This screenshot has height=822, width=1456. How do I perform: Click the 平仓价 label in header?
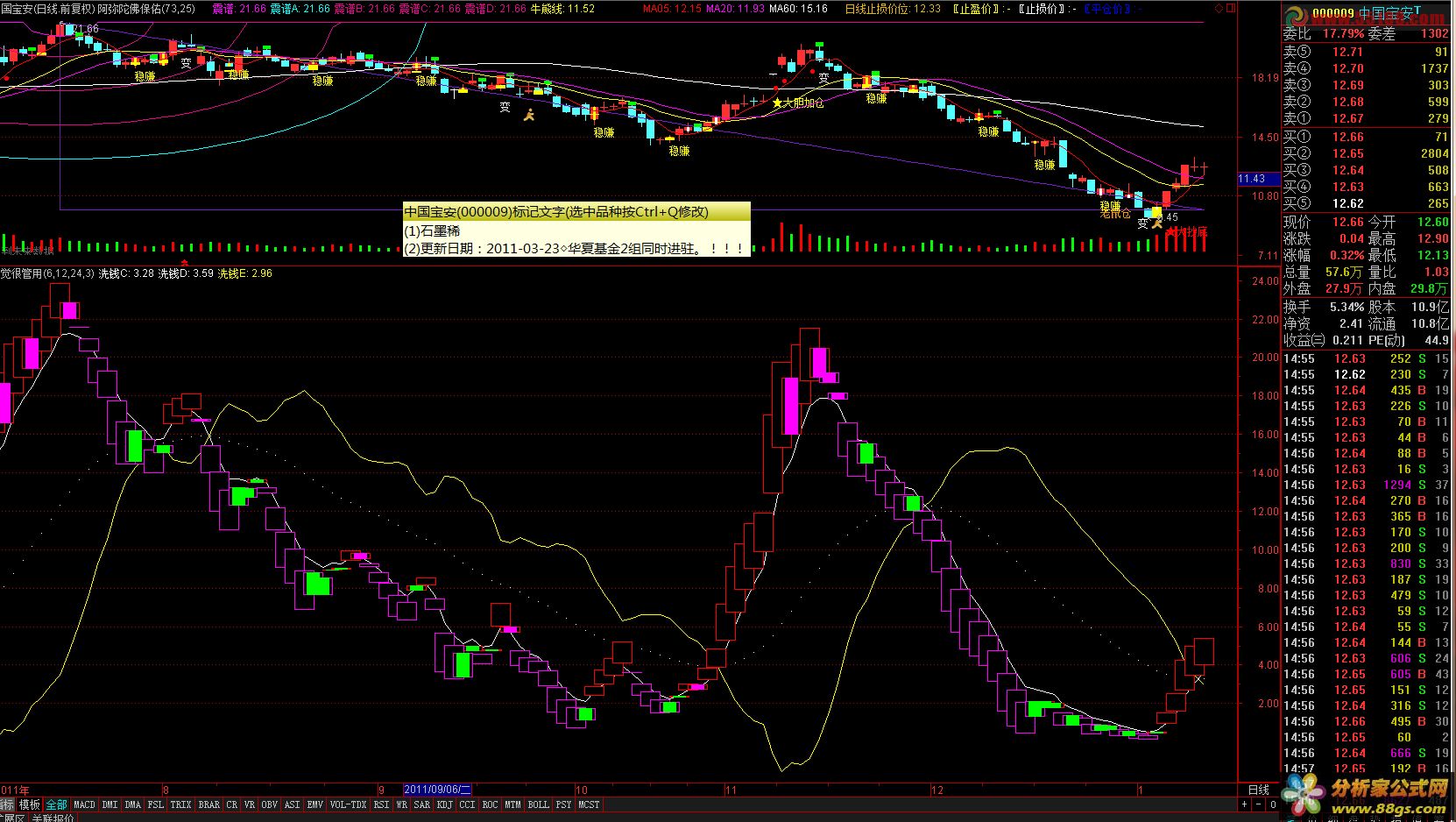click(1108, 9)
